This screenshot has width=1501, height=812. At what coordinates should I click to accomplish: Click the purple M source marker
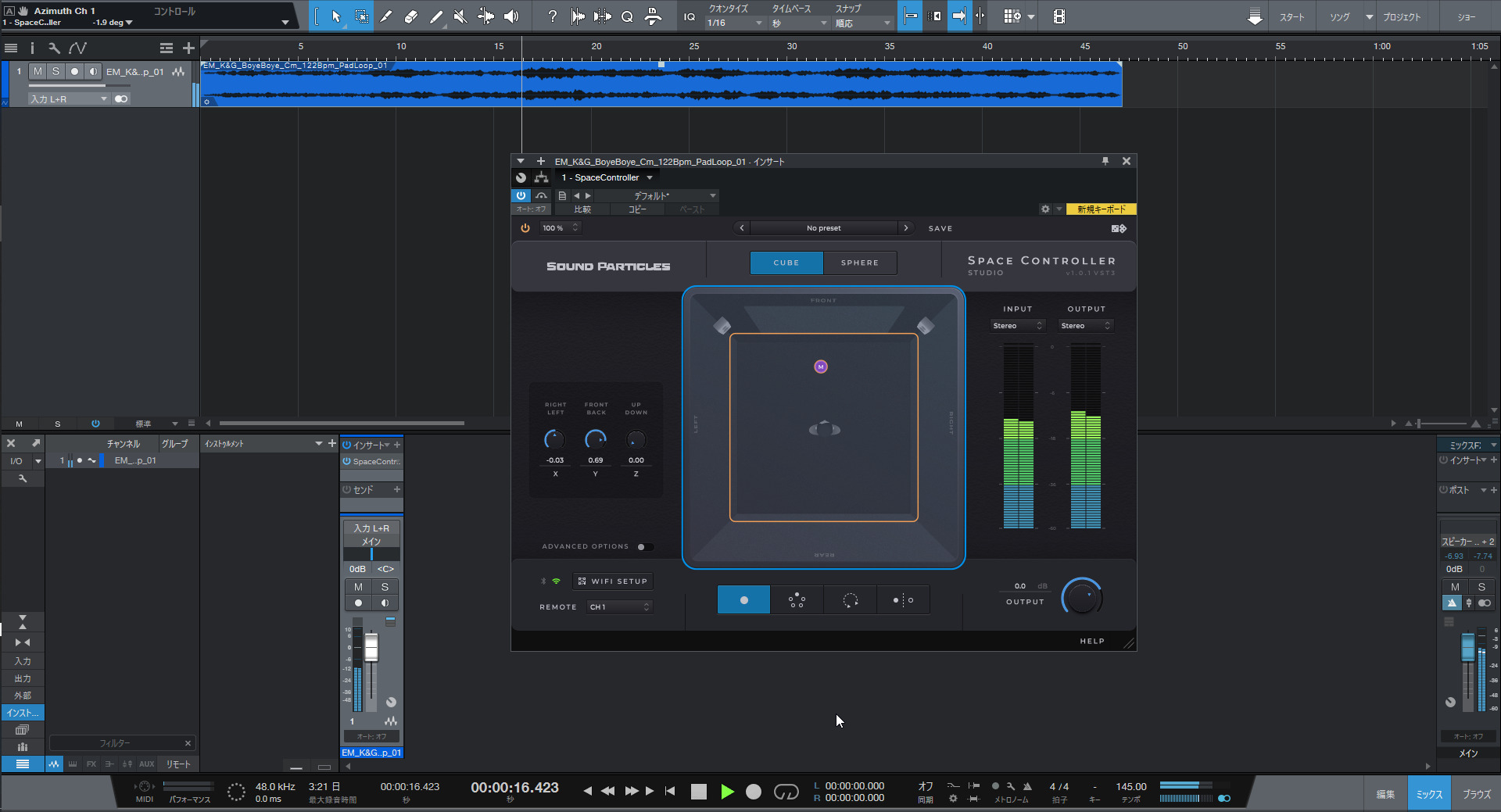[x=821, y=367]
